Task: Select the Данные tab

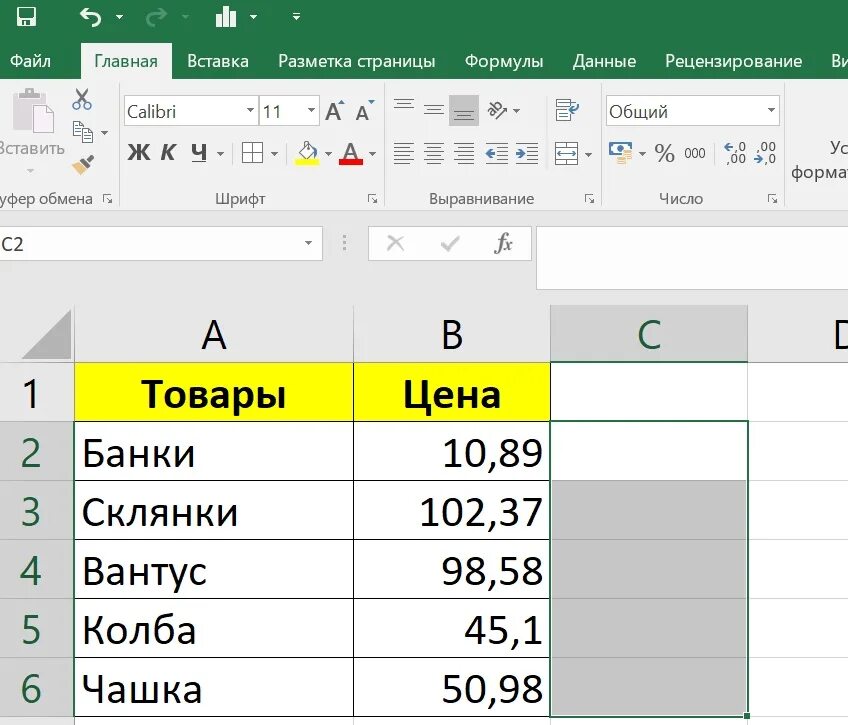Action: 604,61
